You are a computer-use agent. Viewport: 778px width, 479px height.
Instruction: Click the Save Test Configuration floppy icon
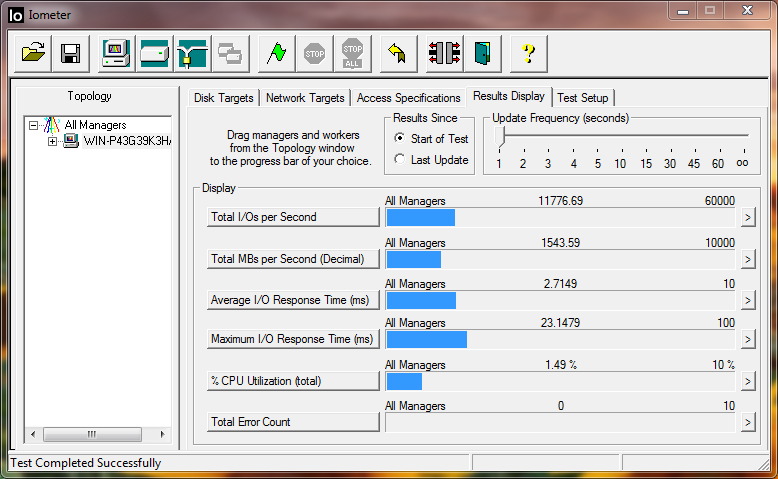coord(70,54)
